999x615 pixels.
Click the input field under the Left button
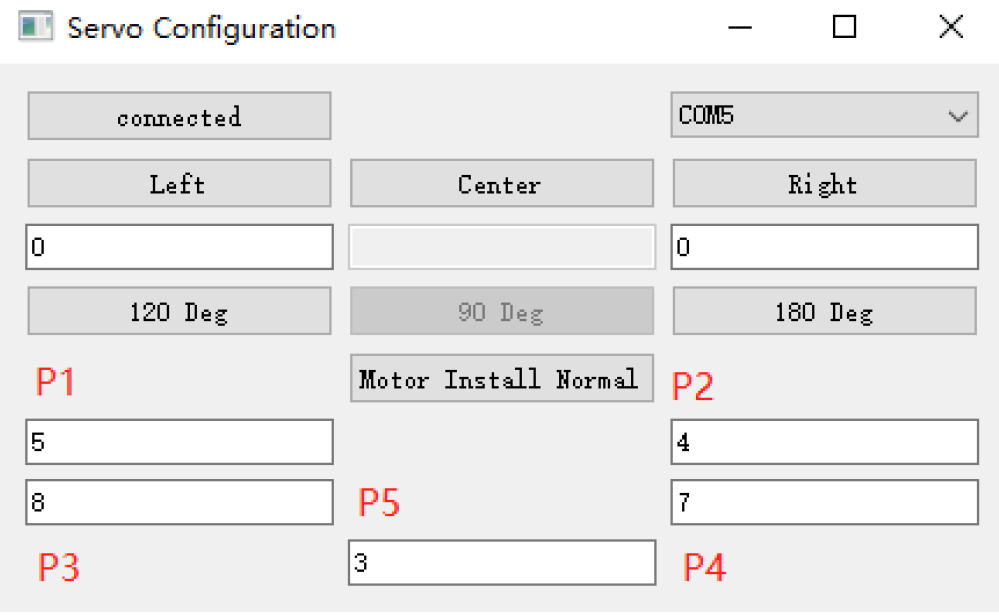click(x=179, y=247)
